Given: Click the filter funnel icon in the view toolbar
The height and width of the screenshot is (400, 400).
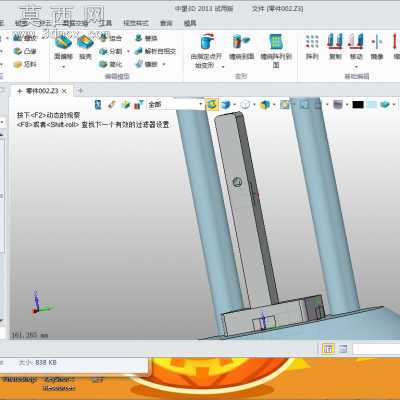Looking at the screenshot, I should (x=139, y=105).
